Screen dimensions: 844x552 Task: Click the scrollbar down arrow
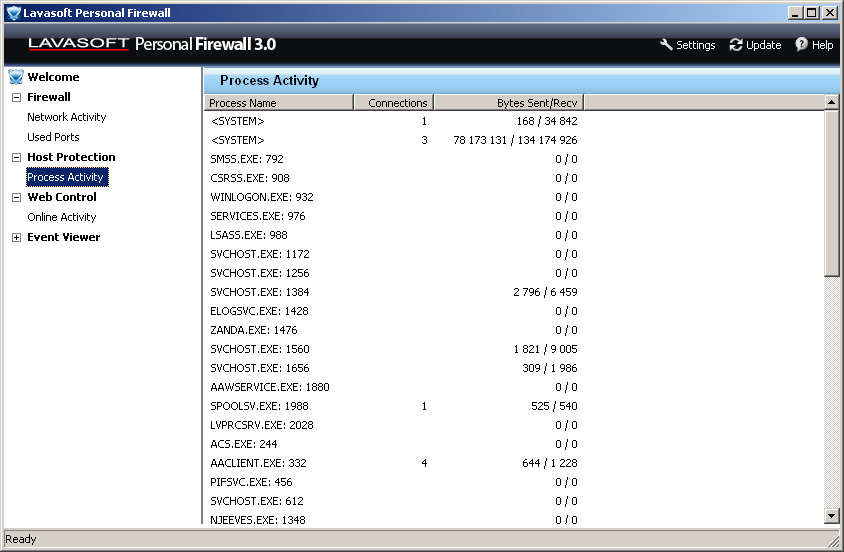[831, 515]
